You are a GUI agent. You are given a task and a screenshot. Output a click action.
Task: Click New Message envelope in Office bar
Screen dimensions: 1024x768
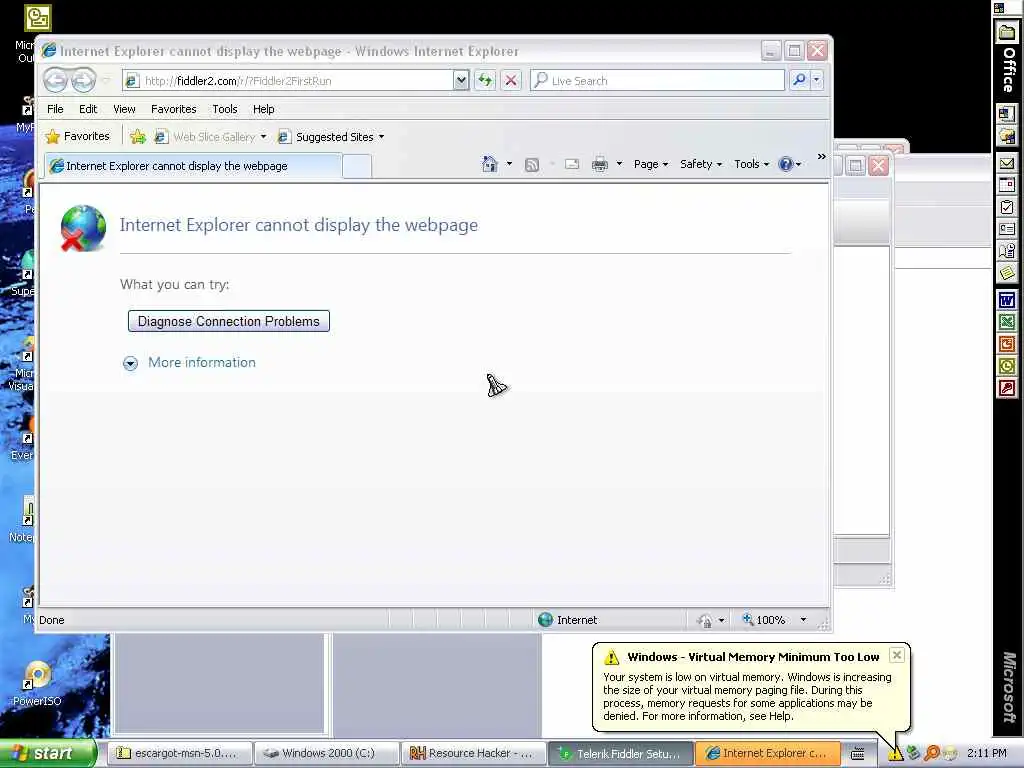point(1006,163)
